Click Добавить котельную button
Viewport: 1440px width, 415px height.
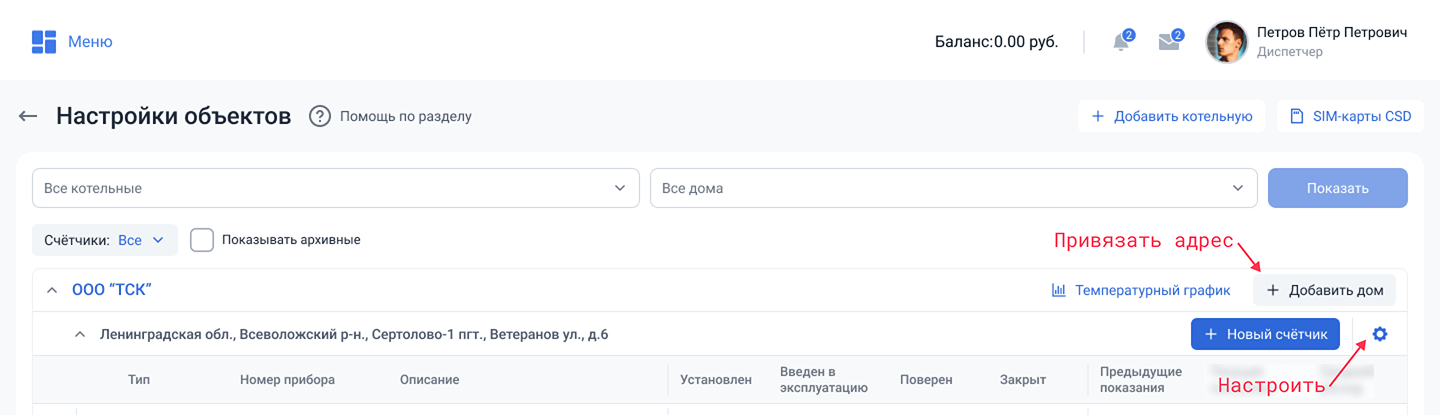(1171, 116)
